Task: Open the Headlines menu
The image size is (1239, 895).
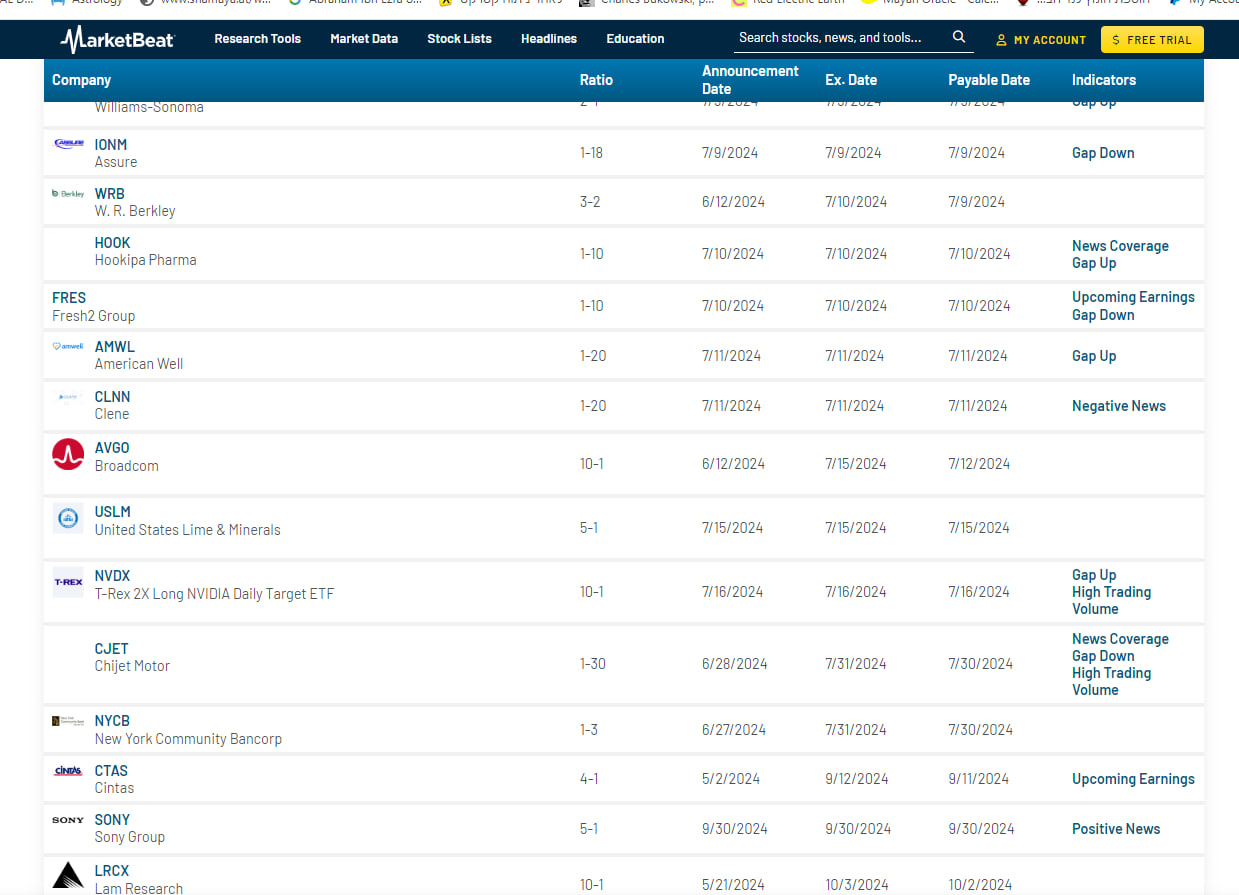Action: pos(549,39)
